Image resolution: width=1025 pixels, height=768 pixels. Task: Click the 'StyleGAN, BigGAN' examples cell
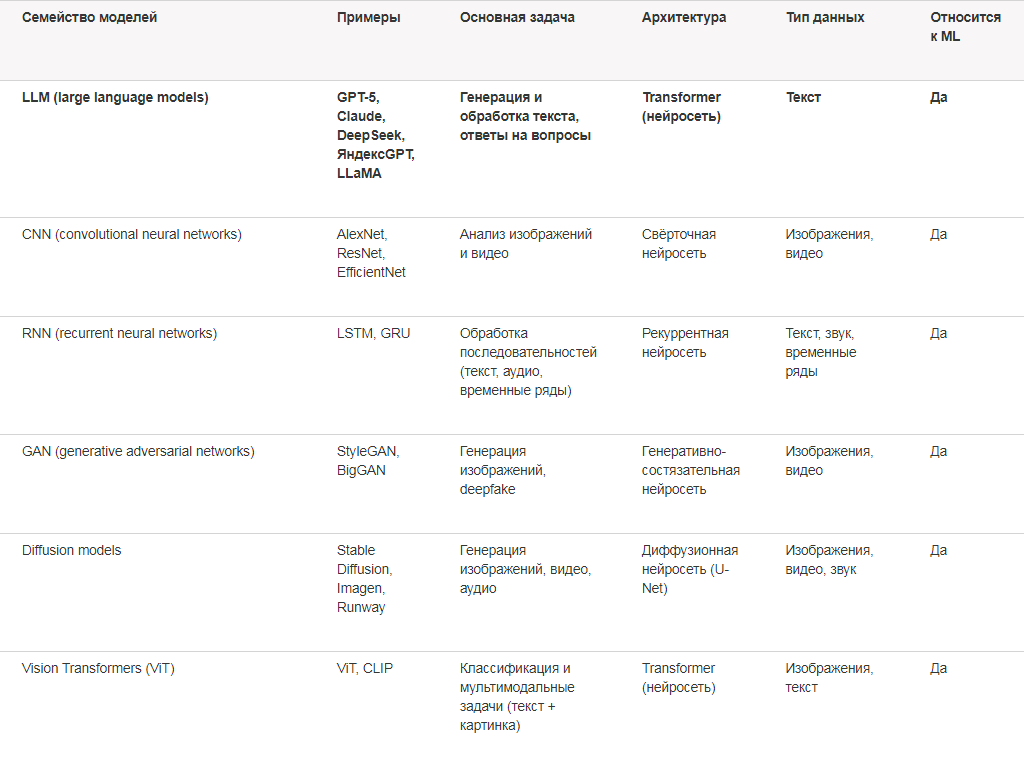coord(368,461)
